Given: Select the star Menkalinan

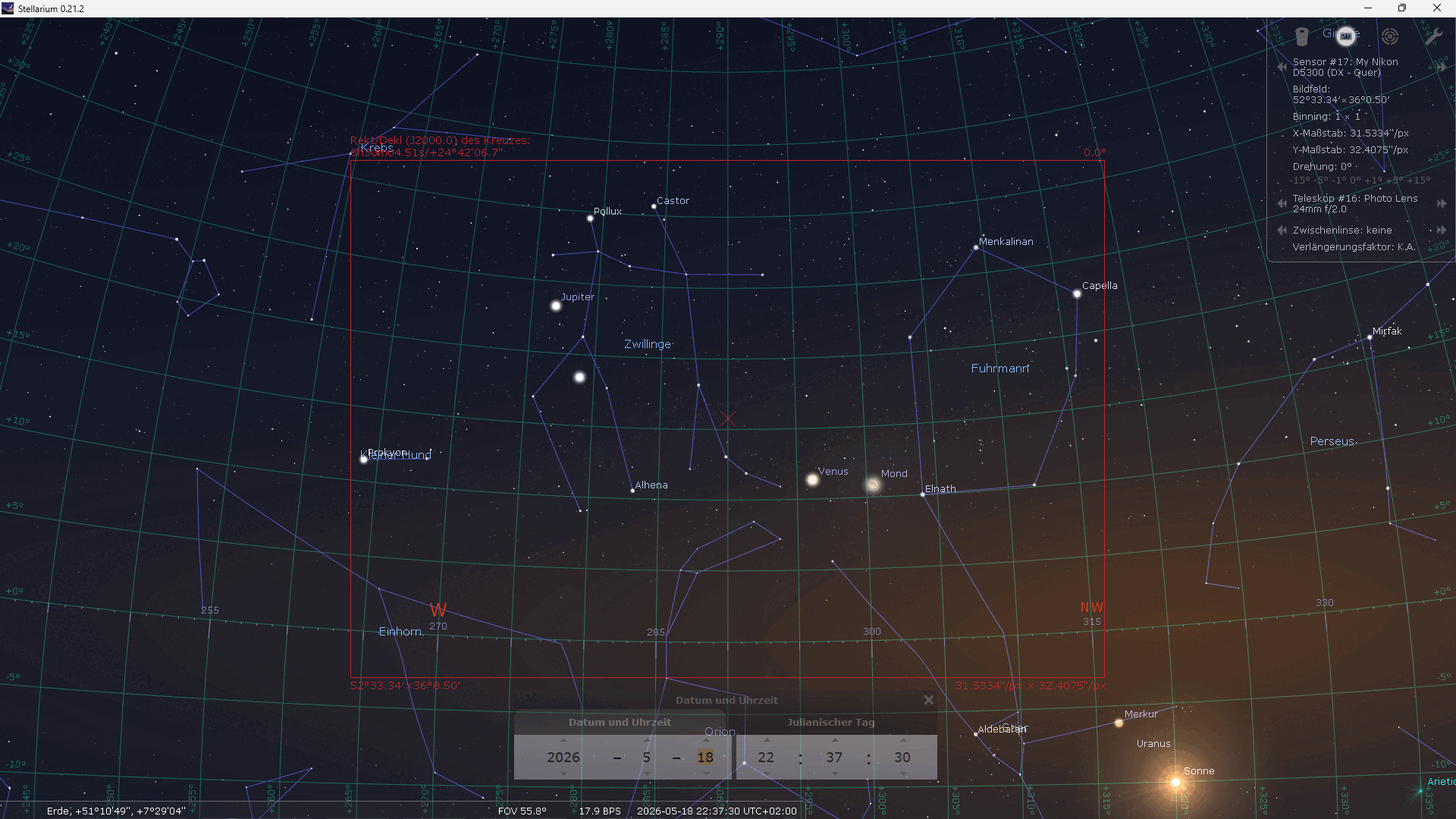Looking at the screenshot, I should pyautogui.click(x=976, y=247).
